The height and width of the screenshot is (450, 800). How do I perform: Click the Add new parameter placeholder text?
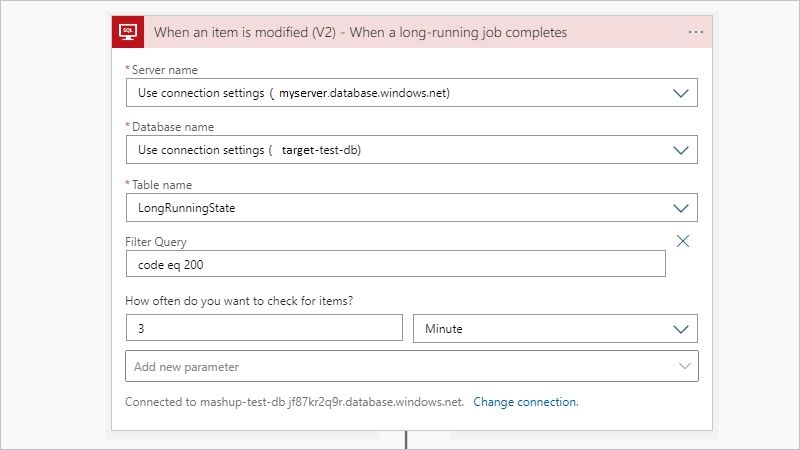187,366
